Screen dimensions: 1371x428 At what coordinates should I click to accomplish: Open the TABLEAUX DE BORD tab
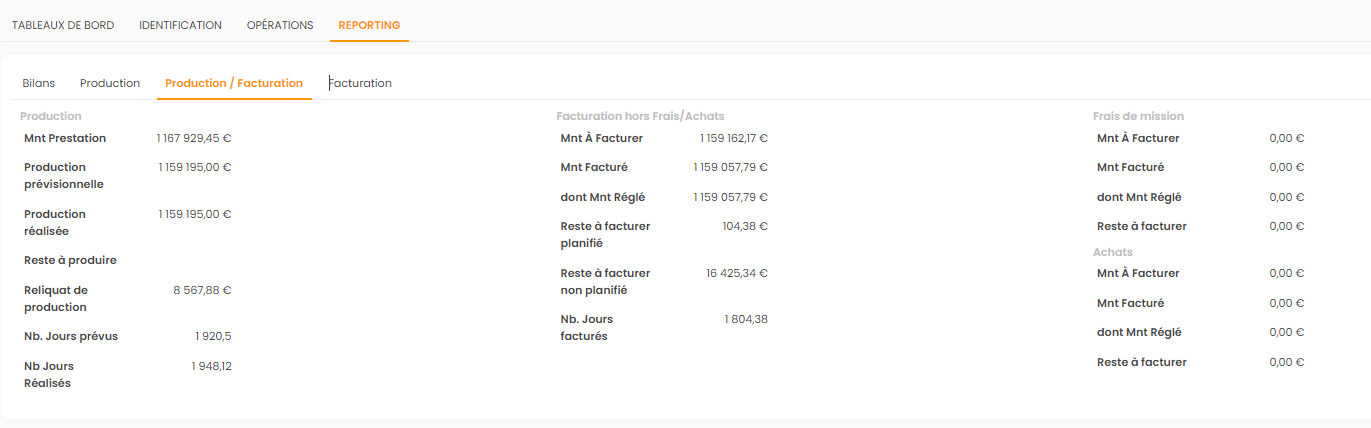click(x=63, y=25)
